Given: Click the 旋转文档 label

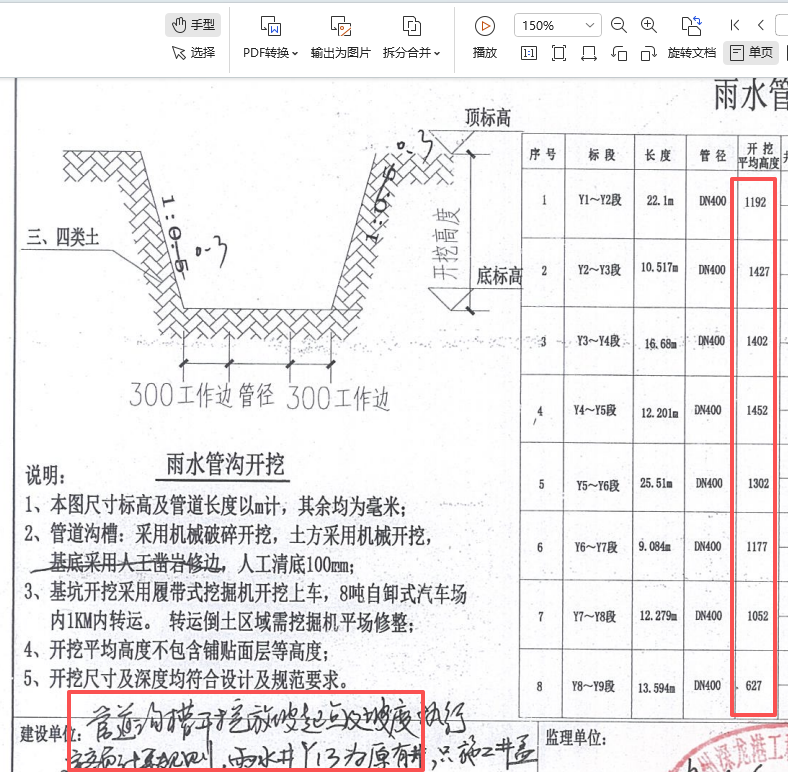Looking at the screenshot, I should click(692, 53).
